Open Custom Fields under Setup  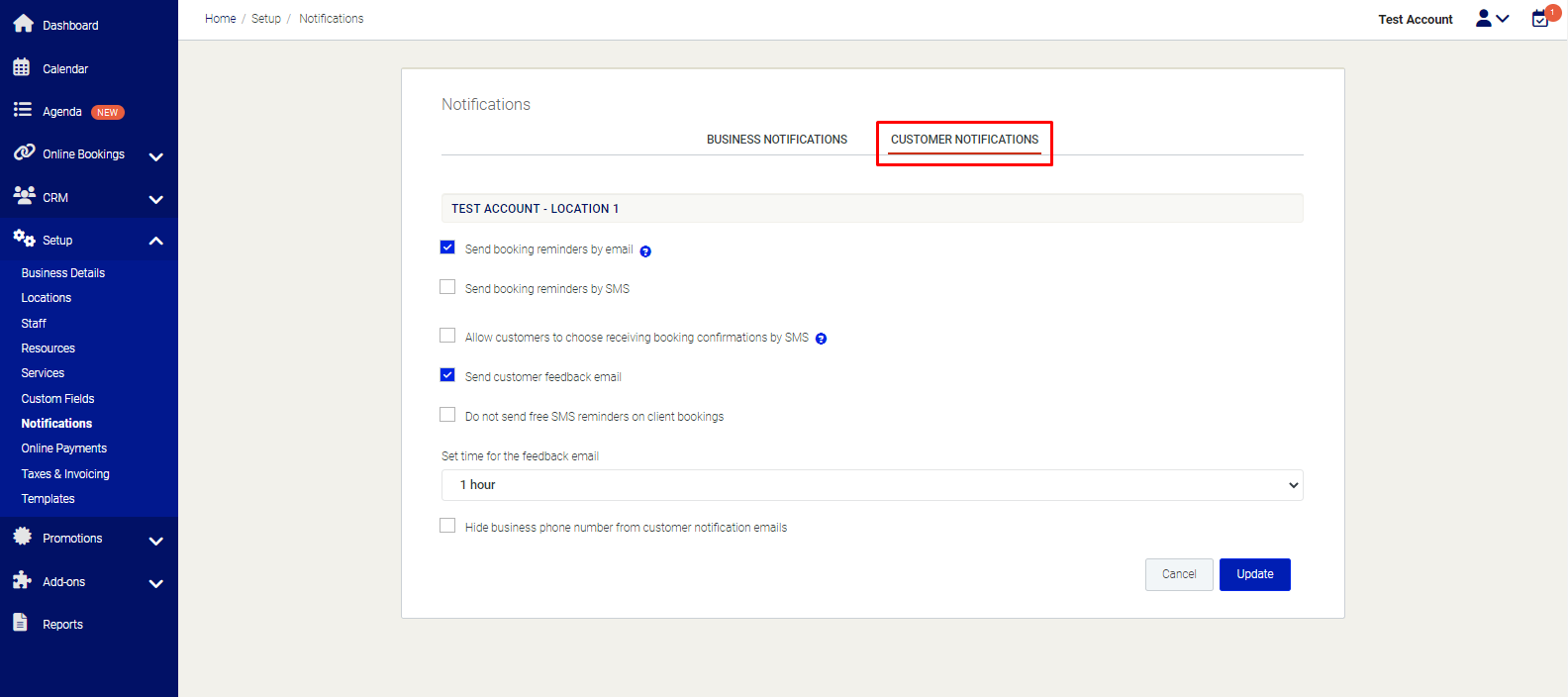(x=58, y=399)
